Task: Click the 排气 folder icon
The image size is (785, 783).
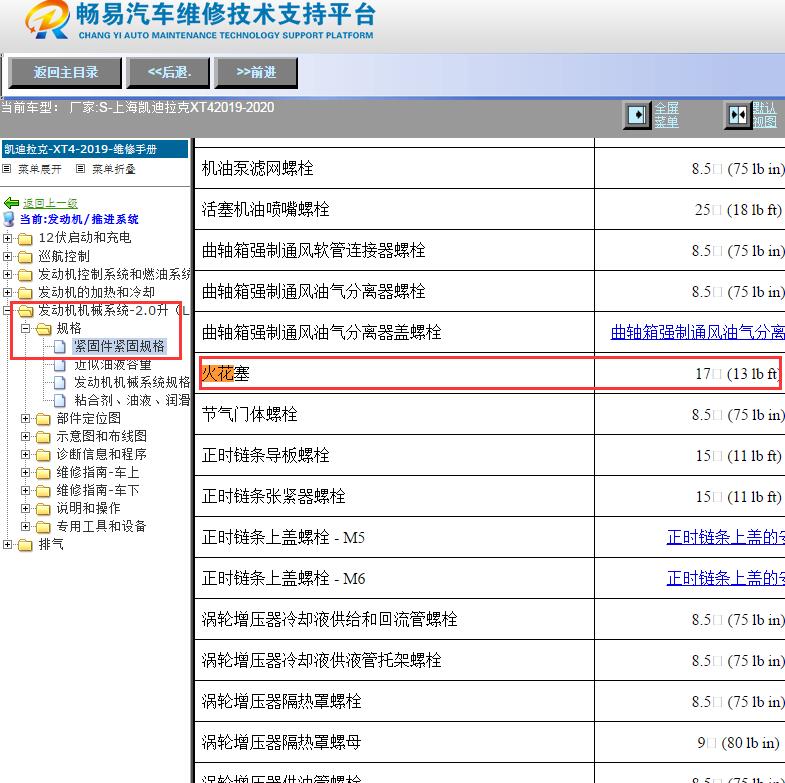Action: [25, 545]
